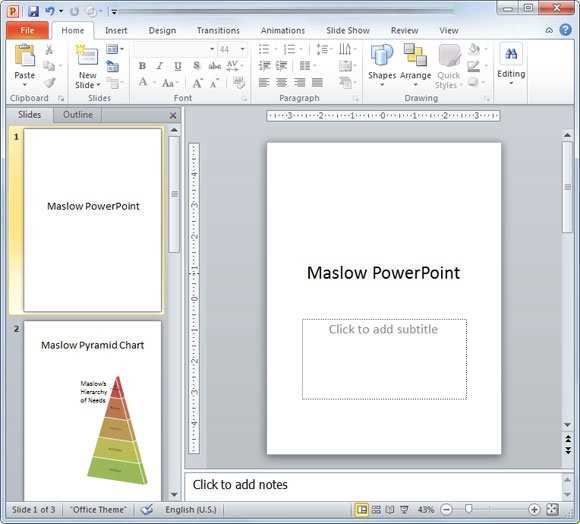Click the Save icon in quick access toolbar
The image size is (580, 524).
(33, 11)
